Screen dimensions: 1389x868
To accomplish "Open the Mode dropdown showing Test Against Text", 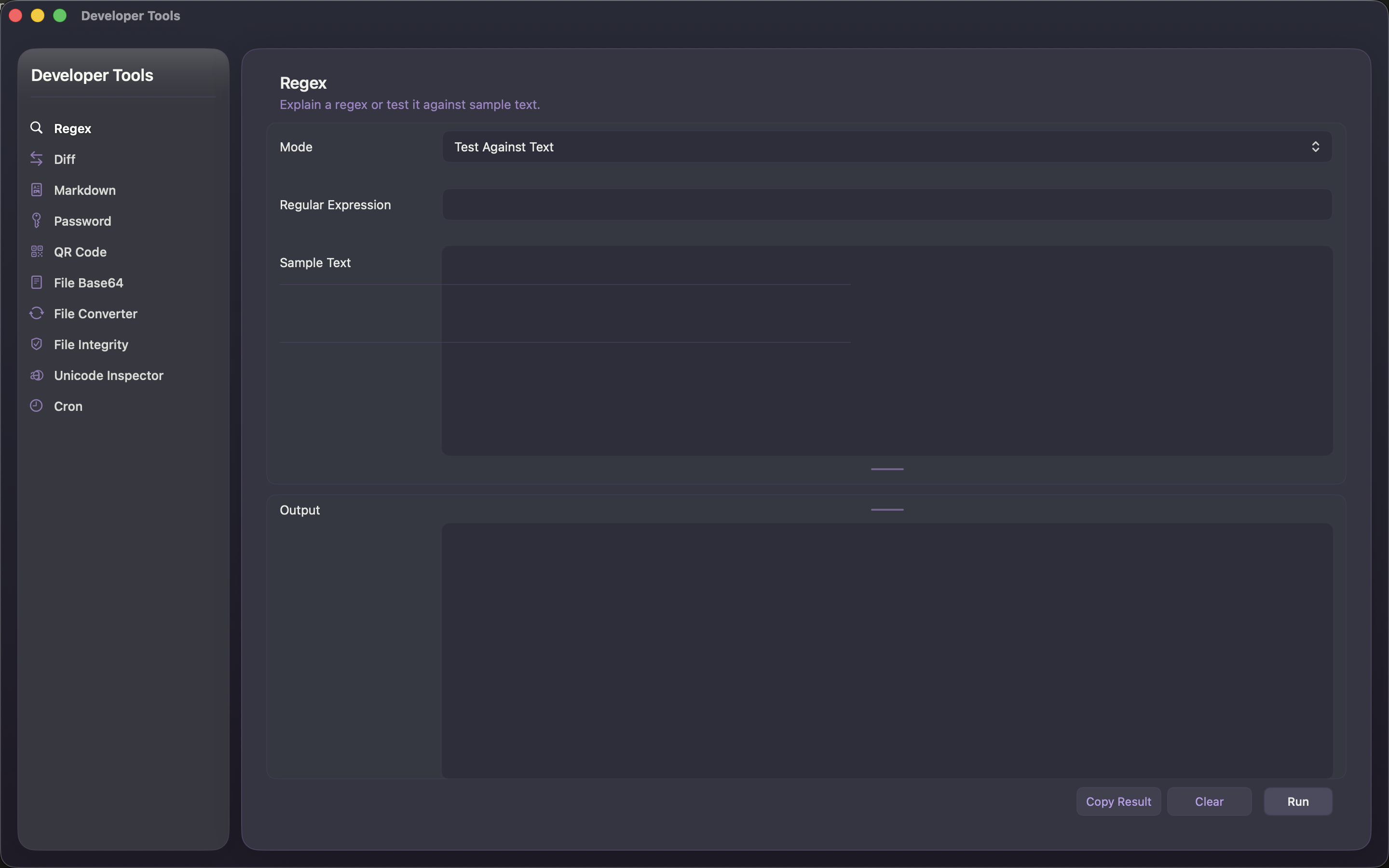I will coord(887,147).
